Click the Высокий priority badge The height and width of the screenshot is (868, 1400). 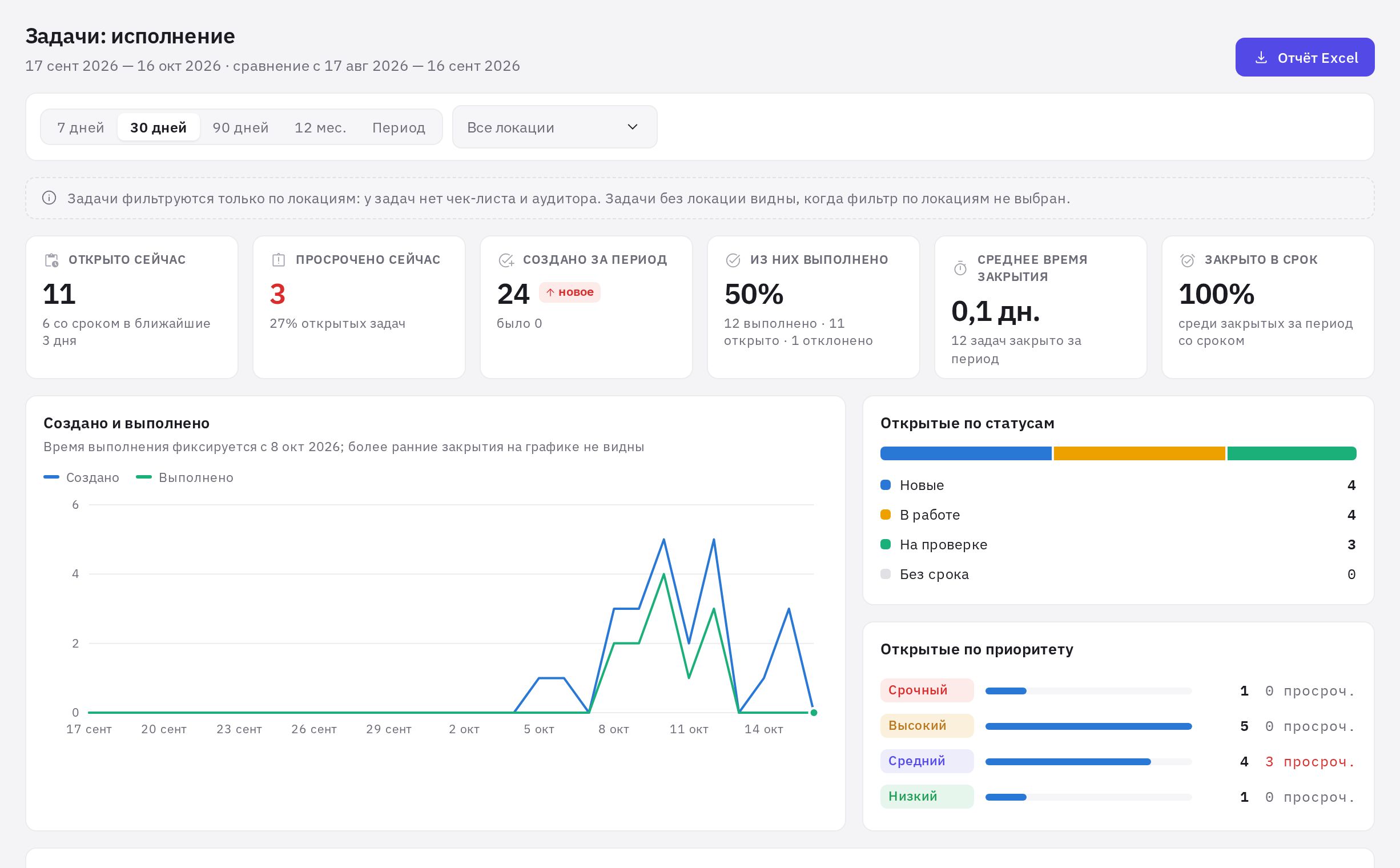click(927, 726)
